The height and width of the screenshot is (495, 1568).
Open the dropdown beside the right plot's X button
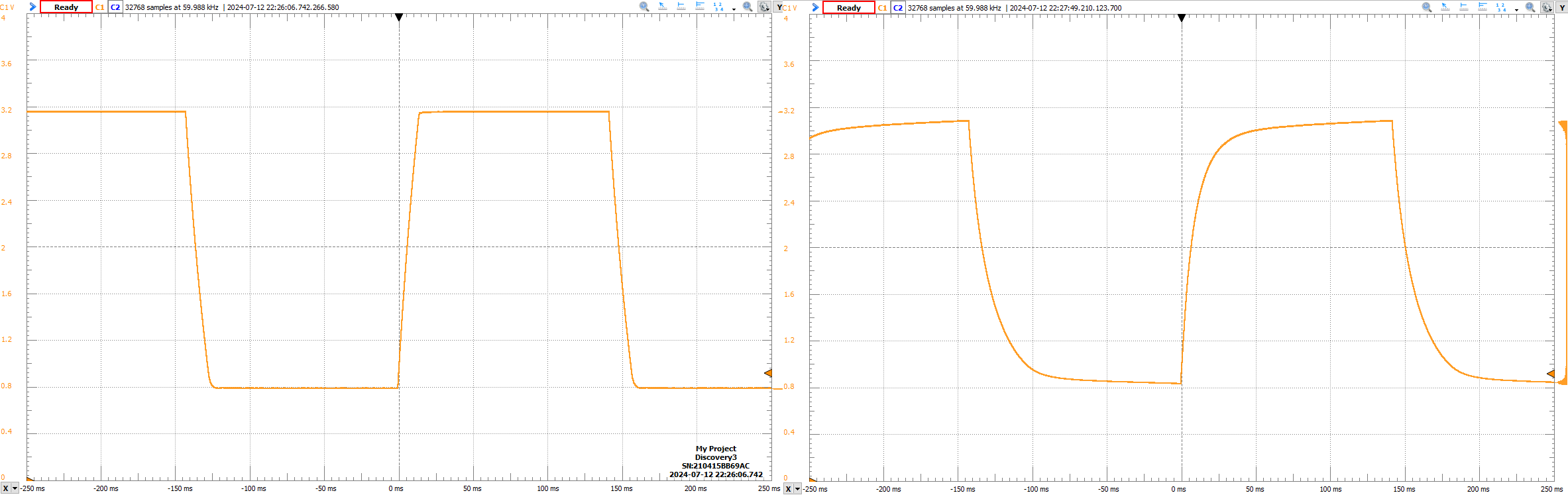tap(797, 489)
